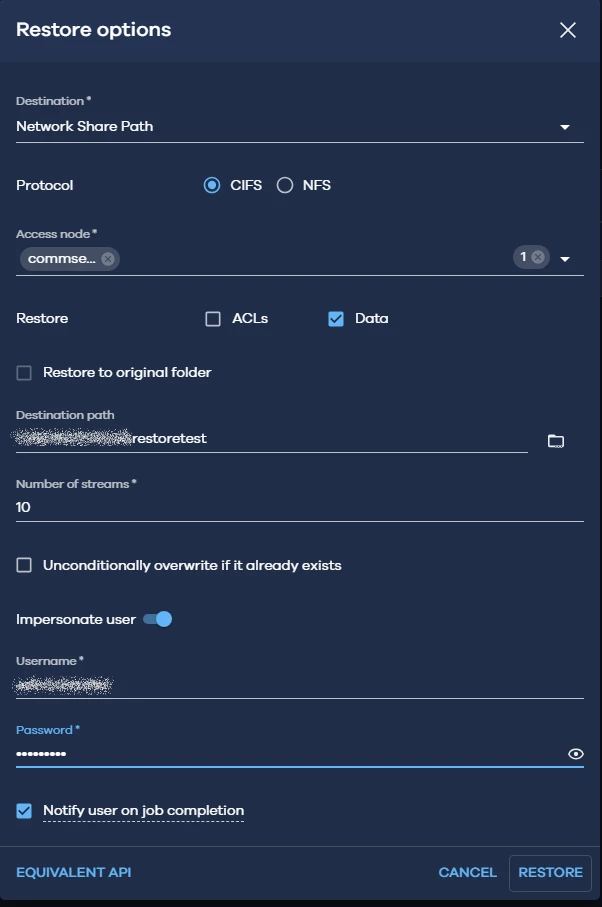
Task: Close the Restore options dialog
Action: coord(568,30)
